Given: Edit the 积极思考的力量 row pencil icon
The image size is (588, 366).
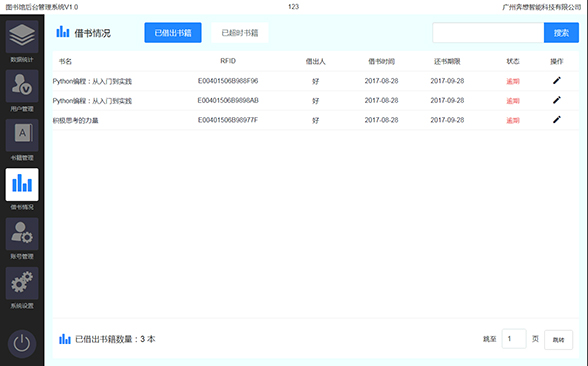Looking at the screenshot, I should pos(557,119).
